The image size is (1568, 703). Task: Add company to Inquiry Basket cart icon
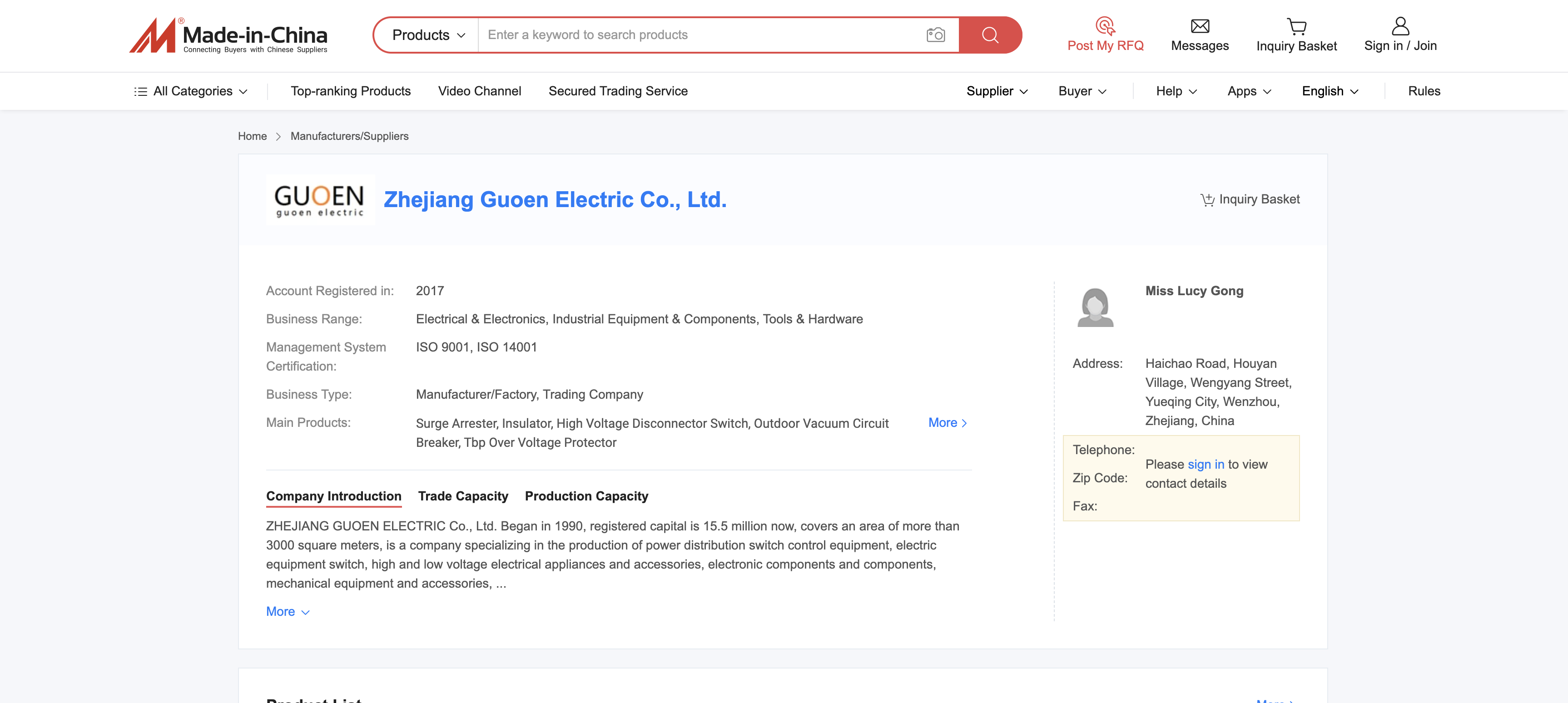point(1207,200)
